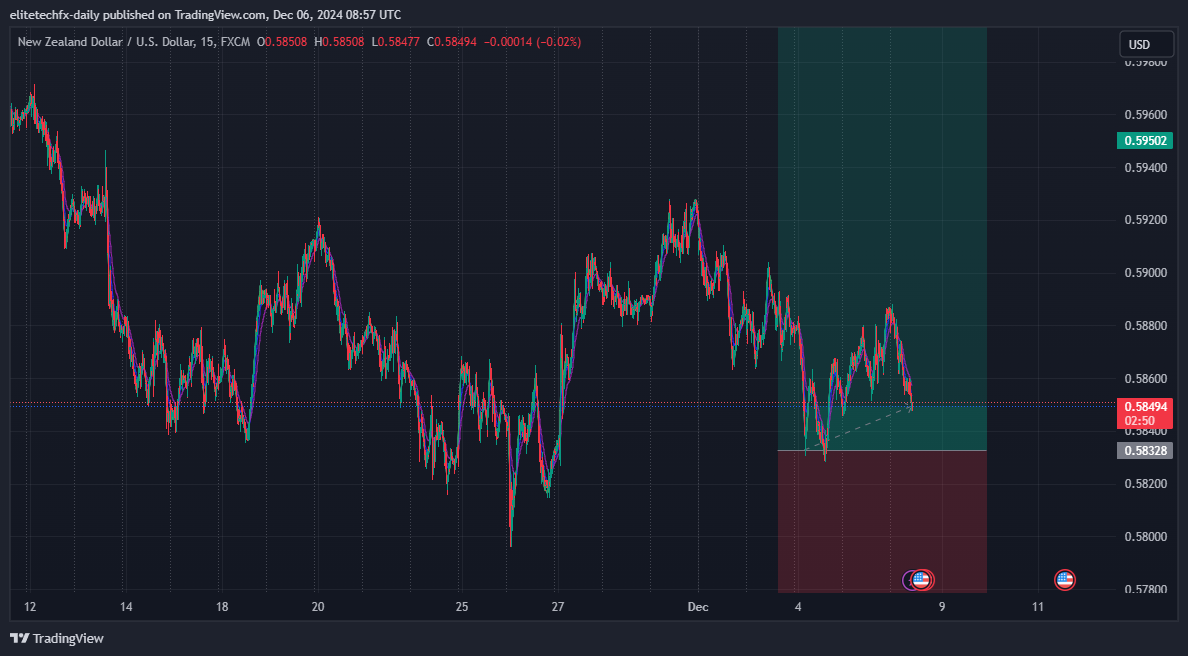This screenshot has width=1188, height=656.
Task: Click the 0.58600 price axis label
Action: point(1146,378)
